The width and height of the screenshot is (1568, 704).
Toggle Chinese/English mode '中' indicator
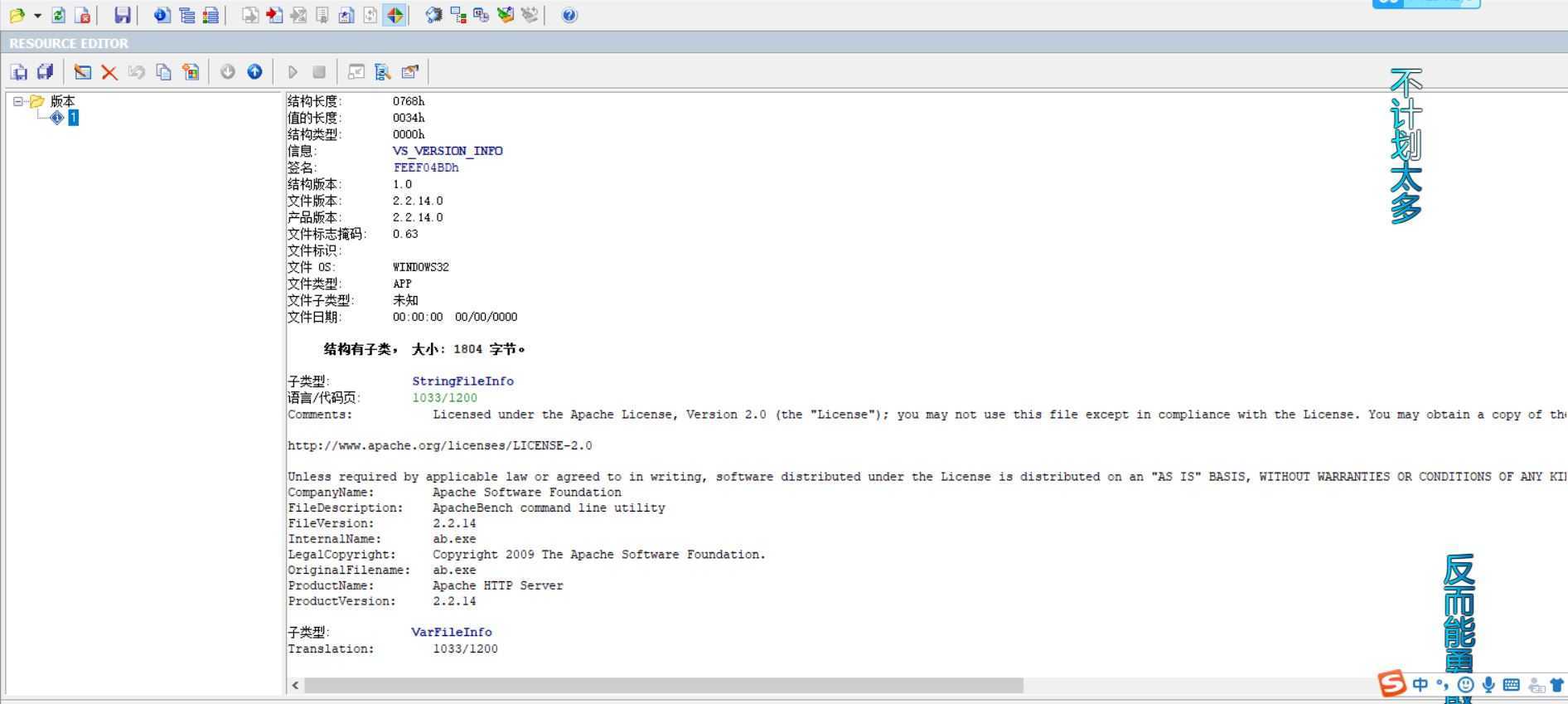point(1420,685)
